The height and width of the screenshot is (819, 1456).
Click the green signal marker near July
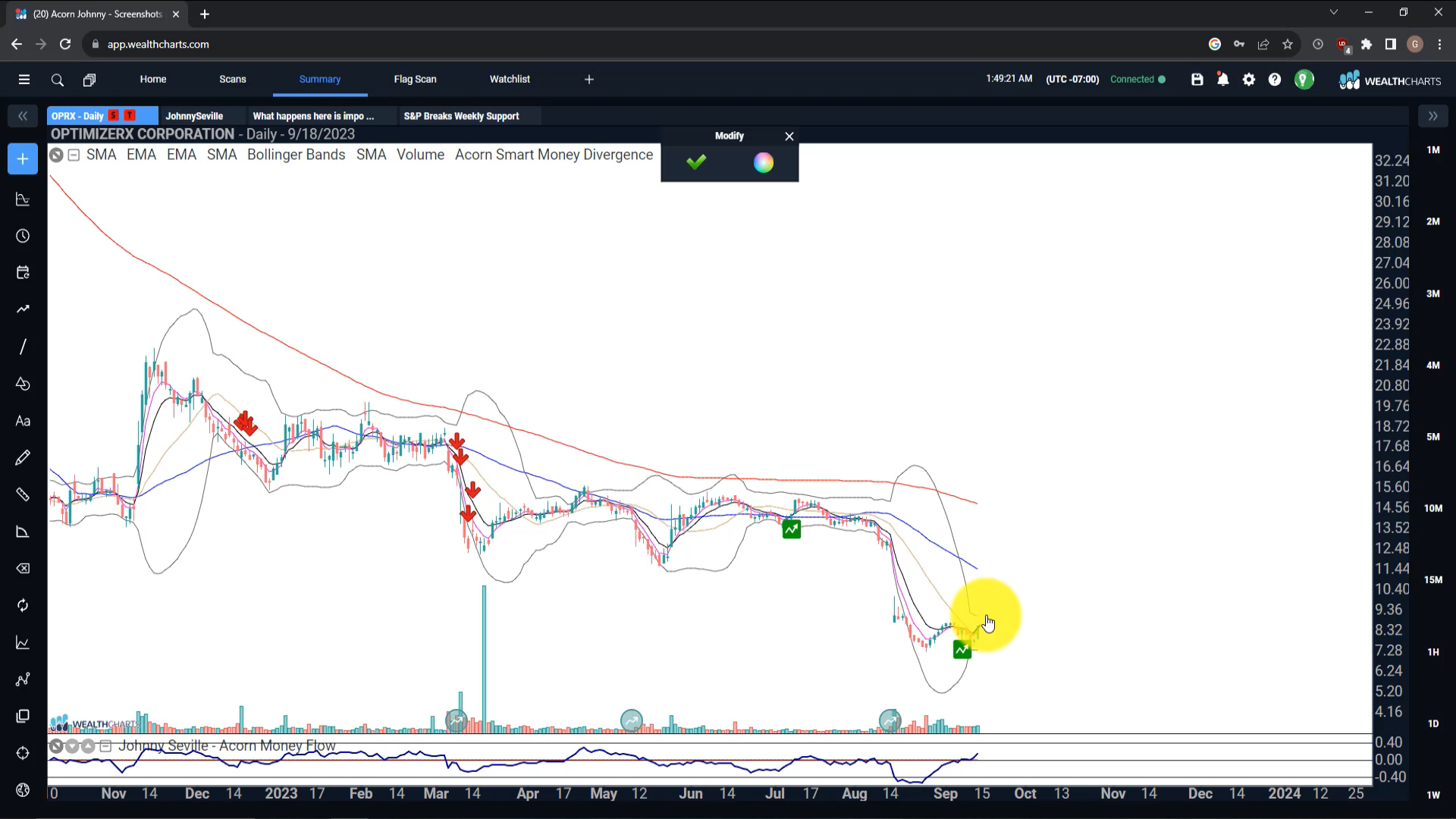tap(791, 529)
